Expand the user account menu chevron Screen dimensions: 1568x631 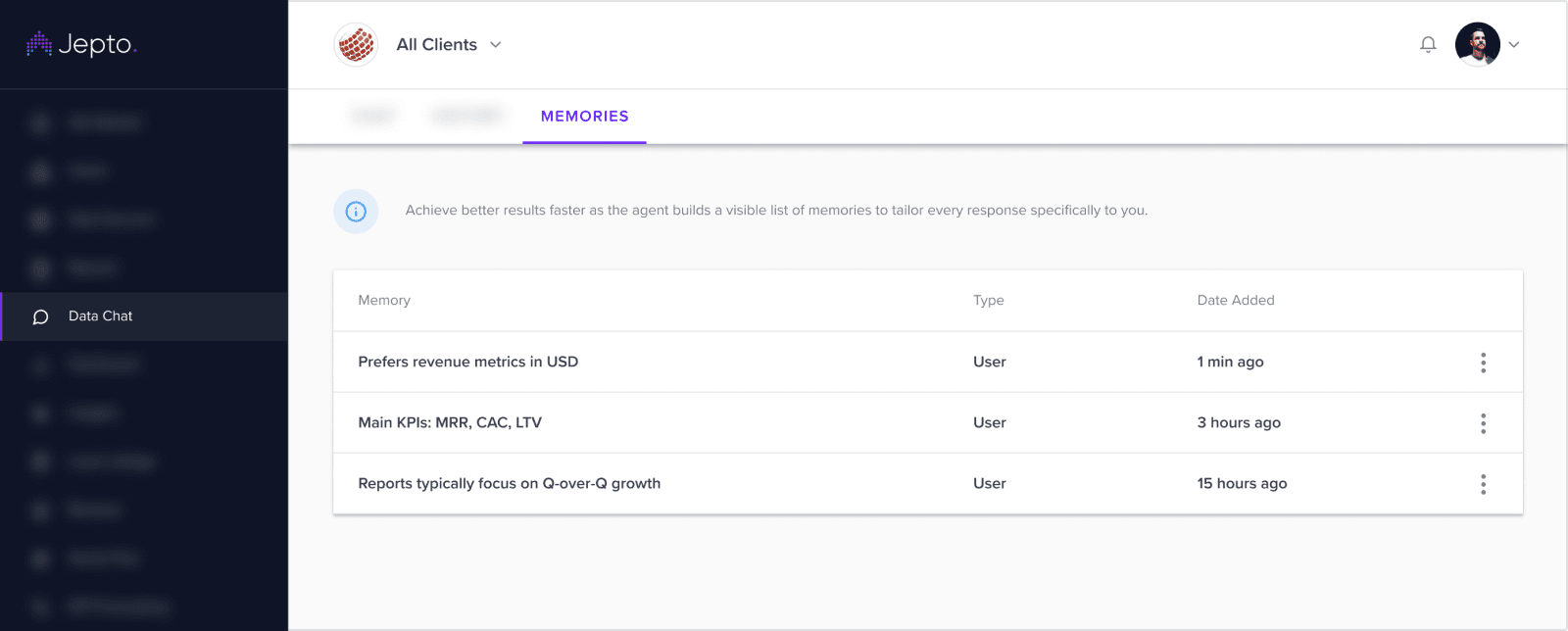coord(1514,45)
